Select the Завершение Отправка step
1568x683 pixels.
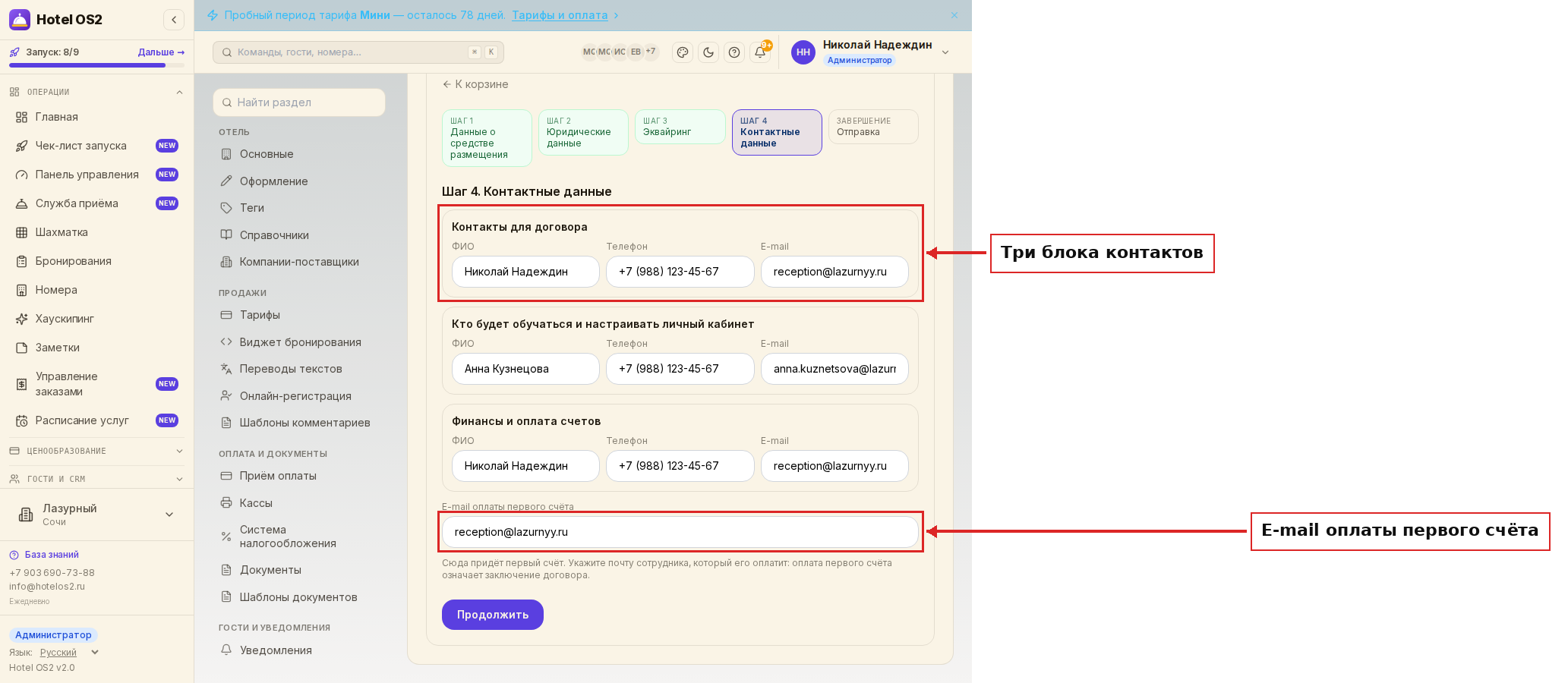pyautogui.click(x=873, y=127)
